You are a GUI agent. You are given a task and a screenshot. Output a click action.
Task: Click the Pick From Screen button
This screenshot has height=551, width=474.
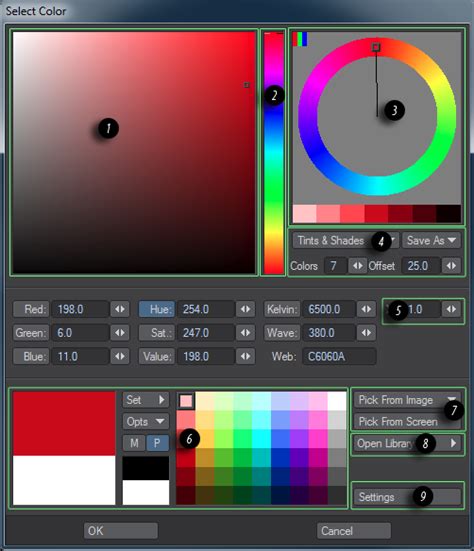[407, 421]
